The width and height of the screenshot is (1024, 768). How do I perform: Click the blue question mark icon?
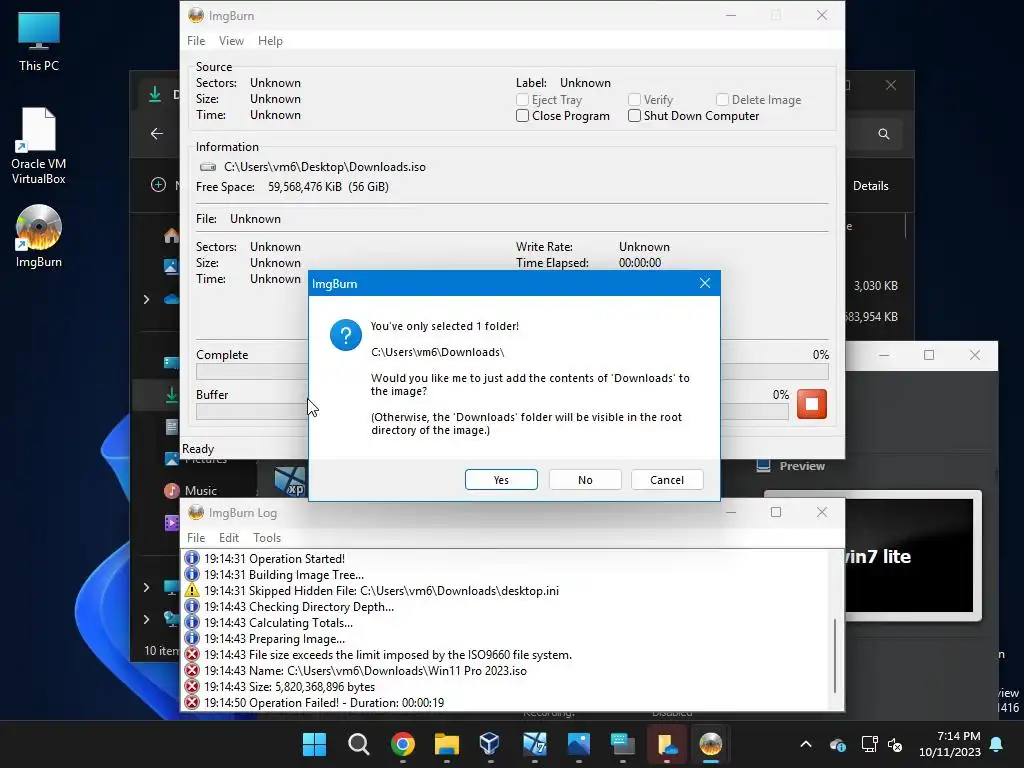point(345,335)
